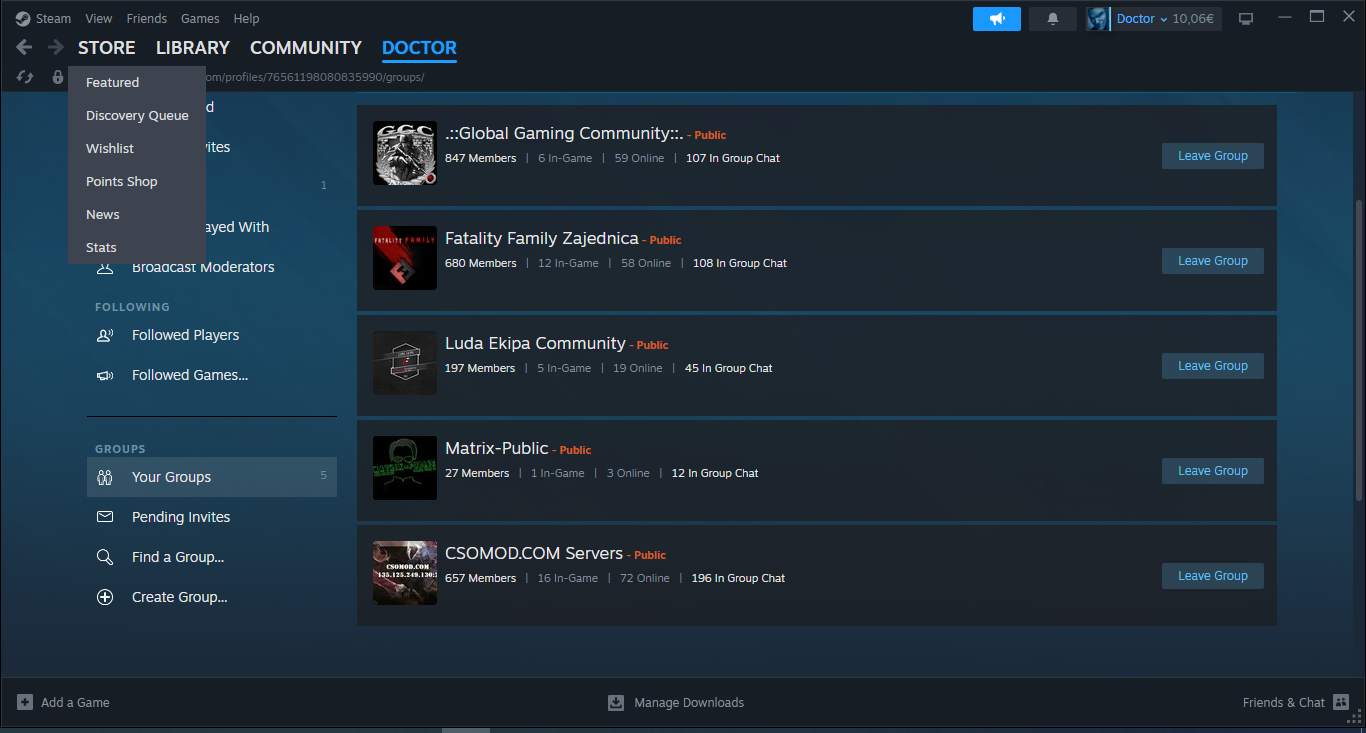Viewport: 1366px width, 733px height.
Task: Select Discovery Queue from Store menu
Action: [x=137, y=115]
